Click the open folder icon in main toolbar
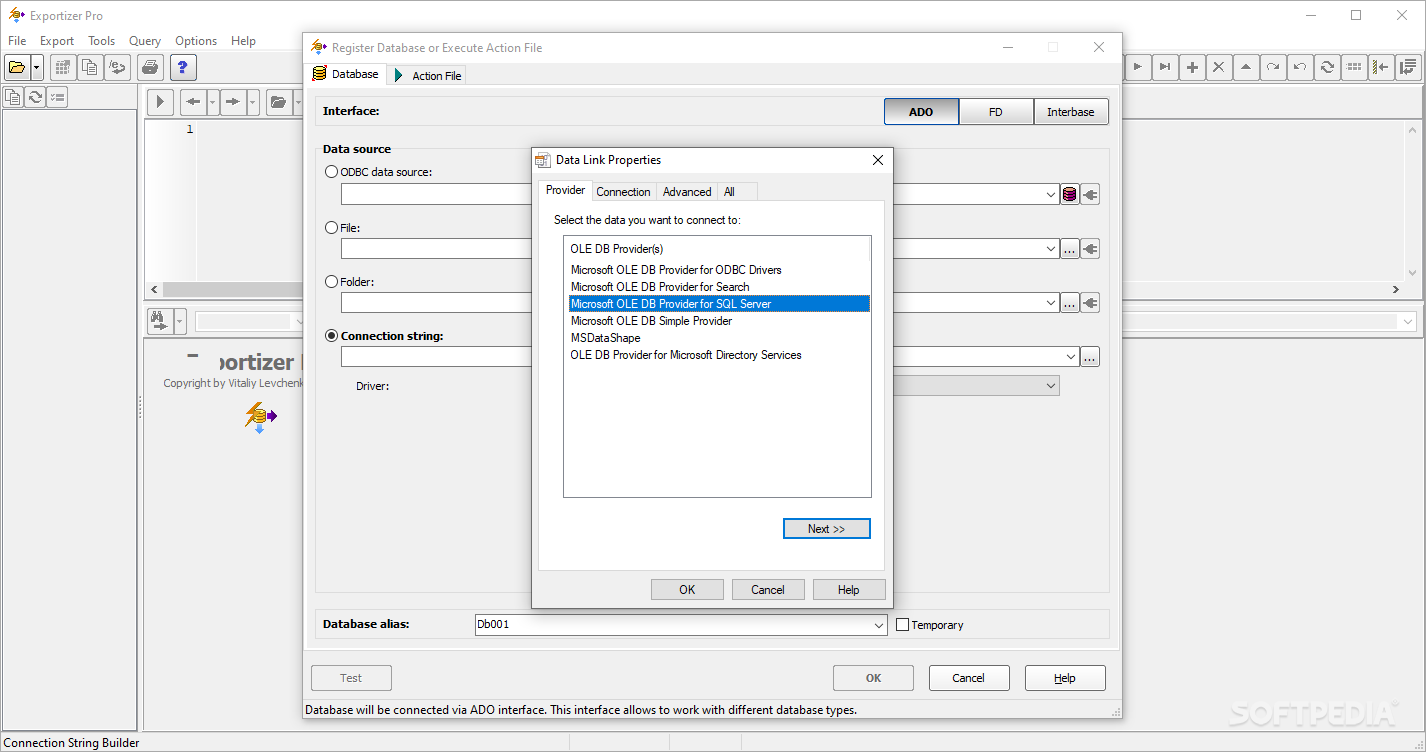 coord(17,67)
